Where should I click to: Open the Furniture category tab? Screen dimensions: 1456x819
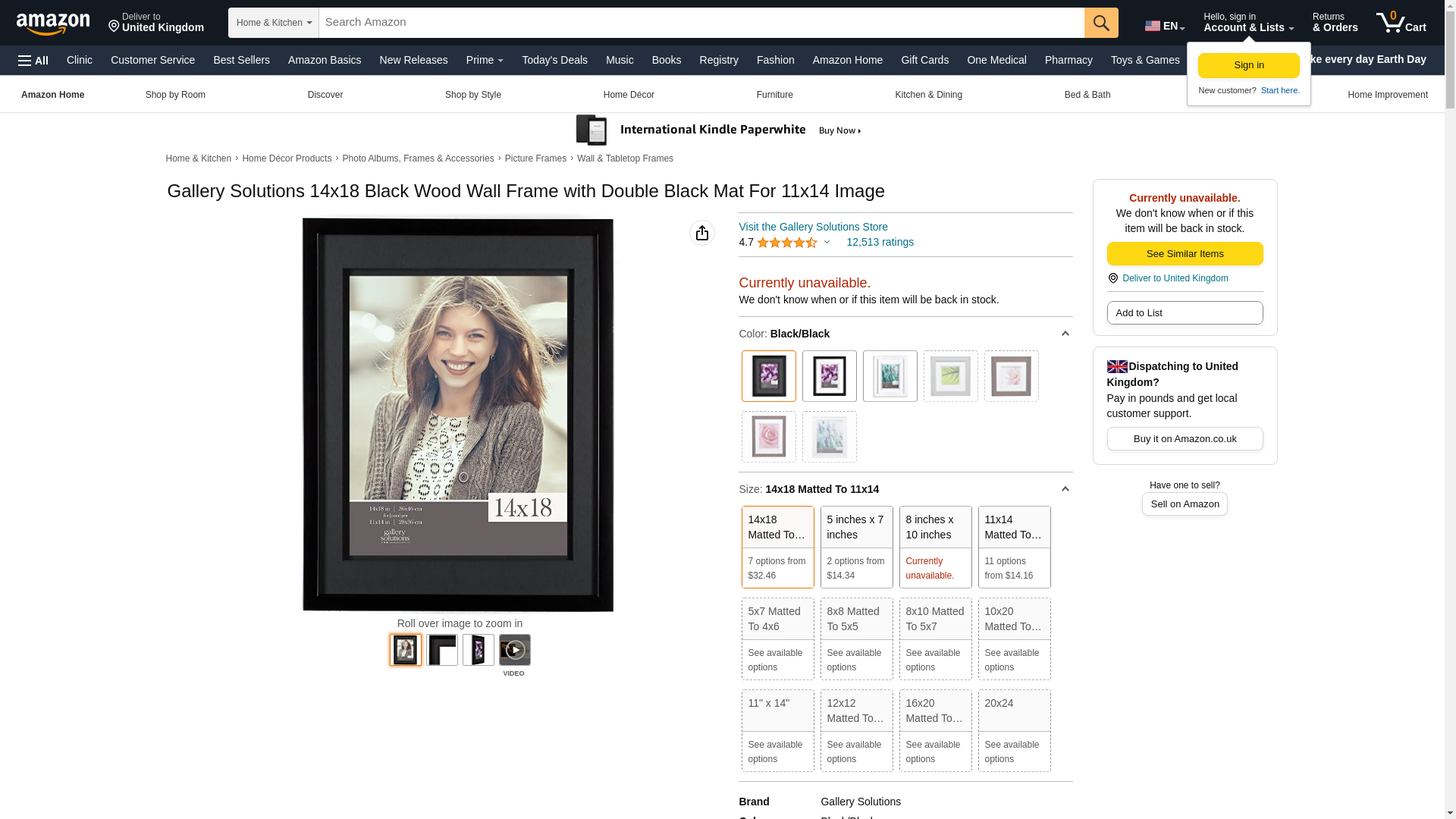[x=774, y=95]
